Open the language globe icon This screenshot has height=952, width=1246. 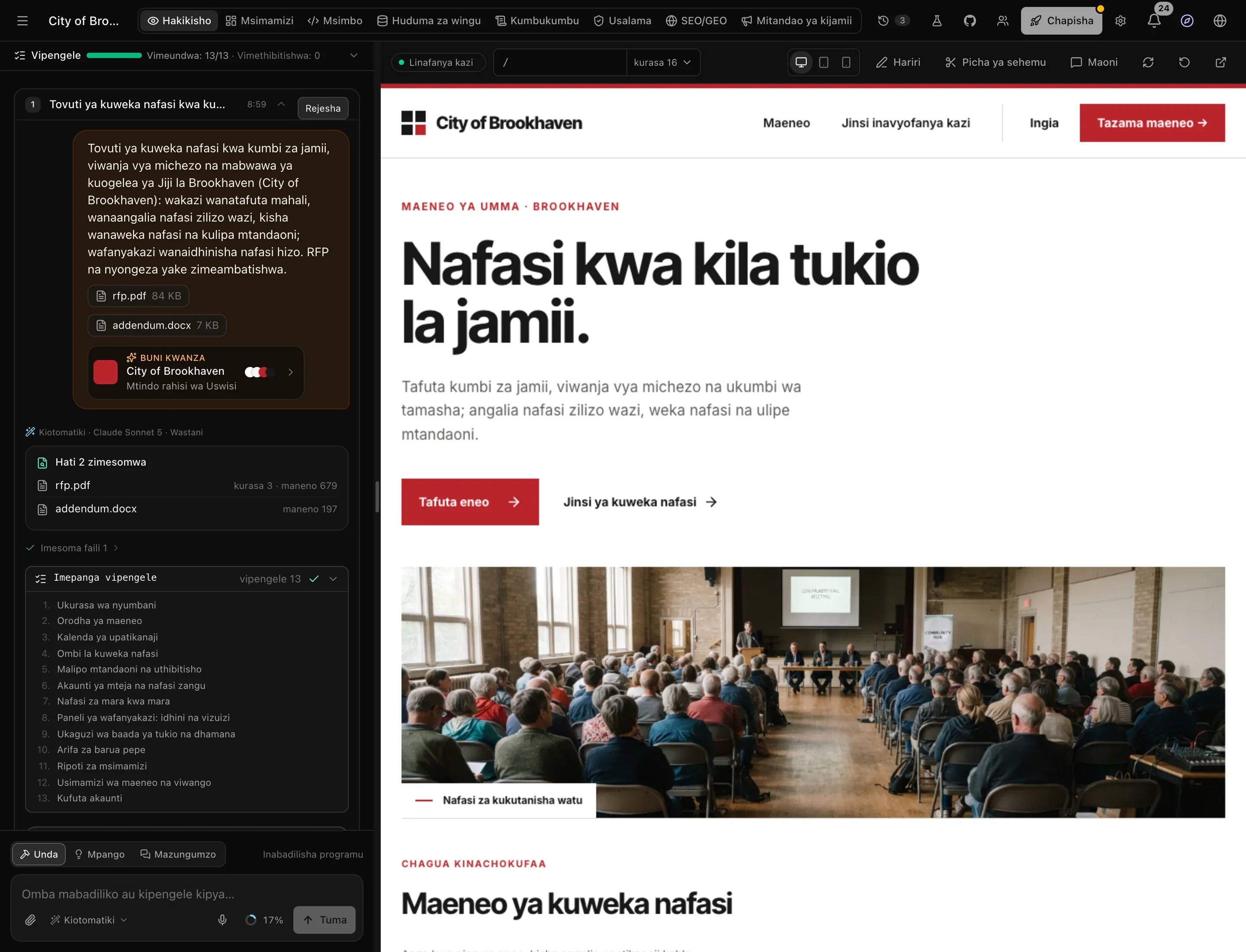pos(1219,21)
